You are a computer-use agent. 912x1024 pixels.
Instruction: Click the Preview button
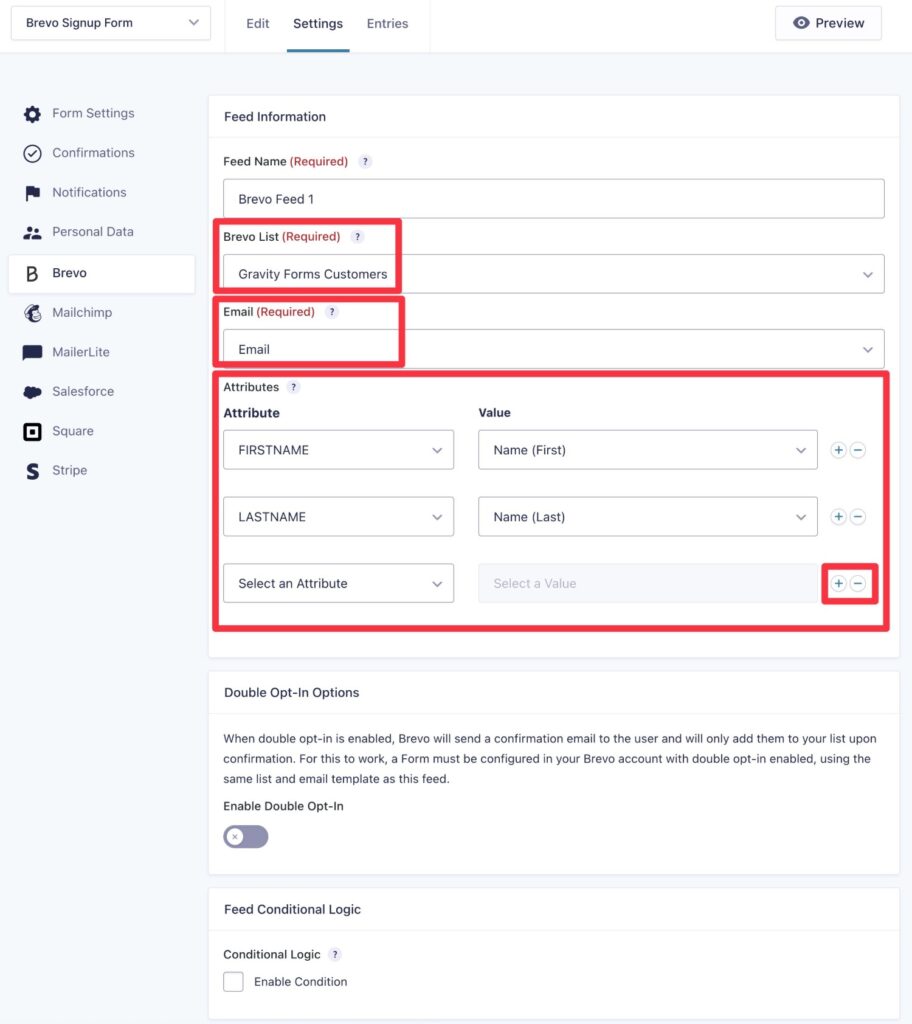pyautogui.click(x=828, y=22)
